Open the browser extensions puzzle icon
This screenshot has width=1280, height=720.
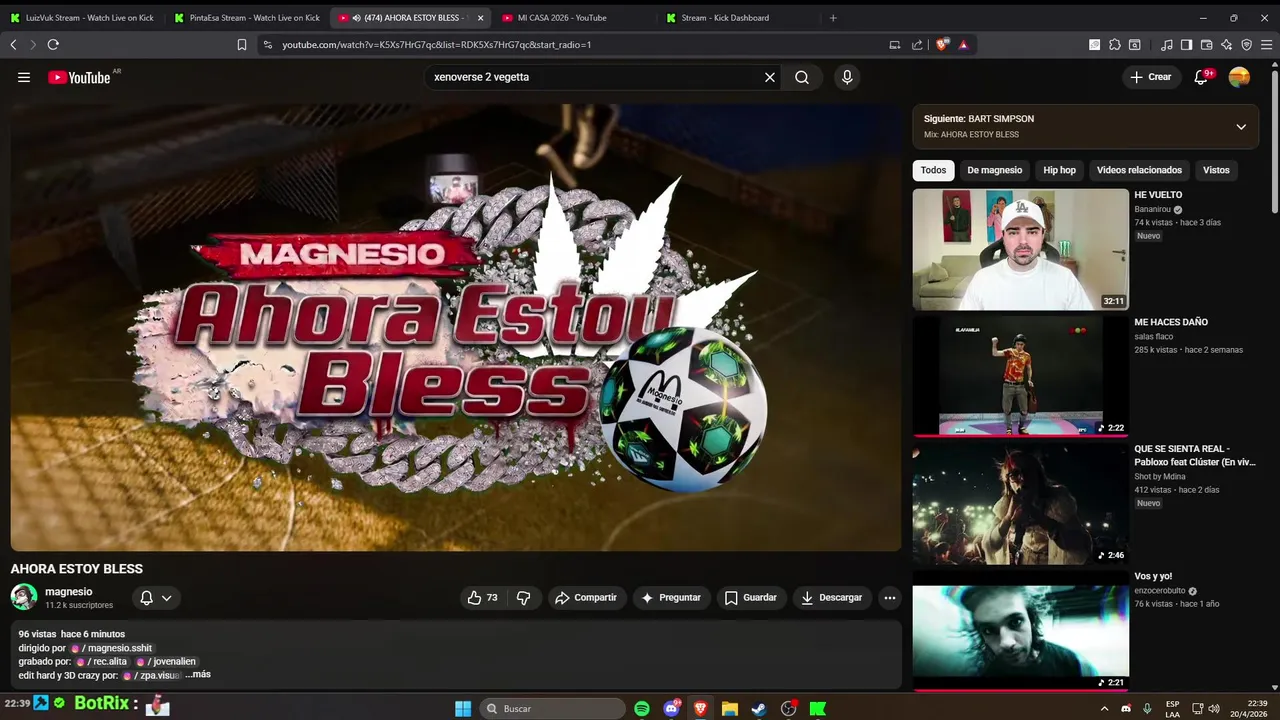pos(1115,44)
